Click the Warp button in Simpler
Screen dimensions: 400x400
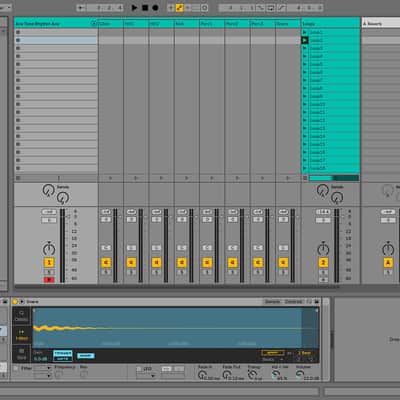pyautogui.click(x=273, y=353)
